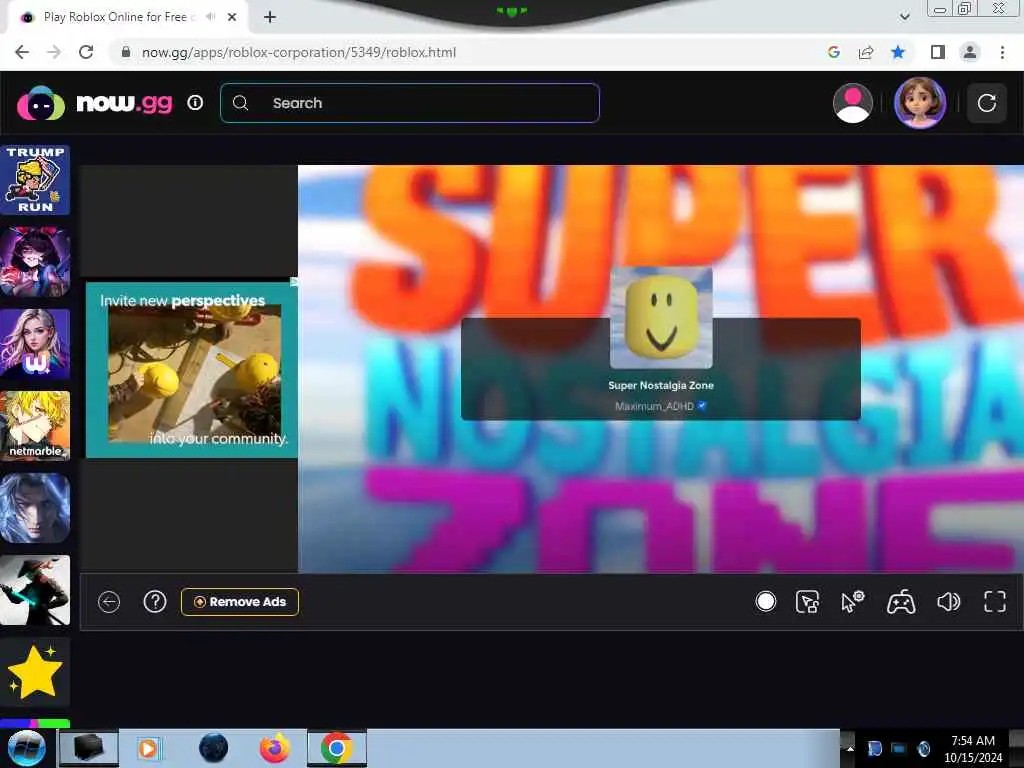Click the Invite new perspectives ad

191,370
